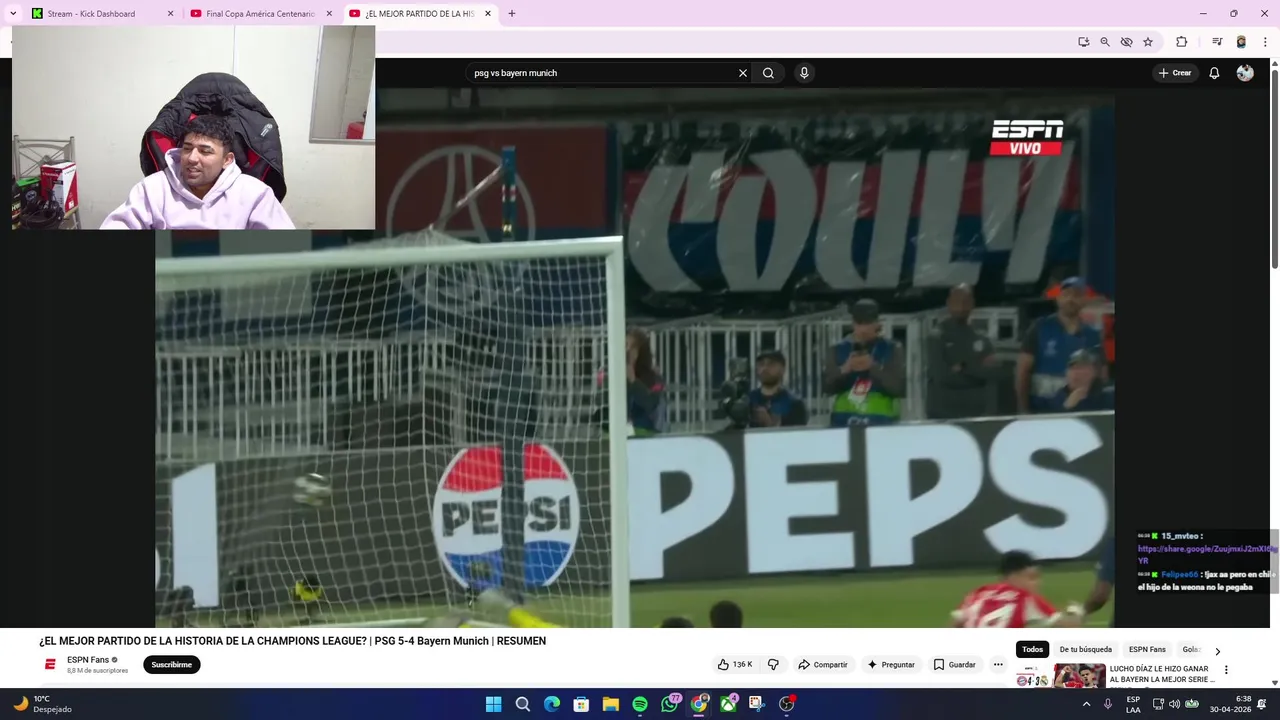Open a new browser tab
This screenshot has height=720, width=1280.
point(512,14)
